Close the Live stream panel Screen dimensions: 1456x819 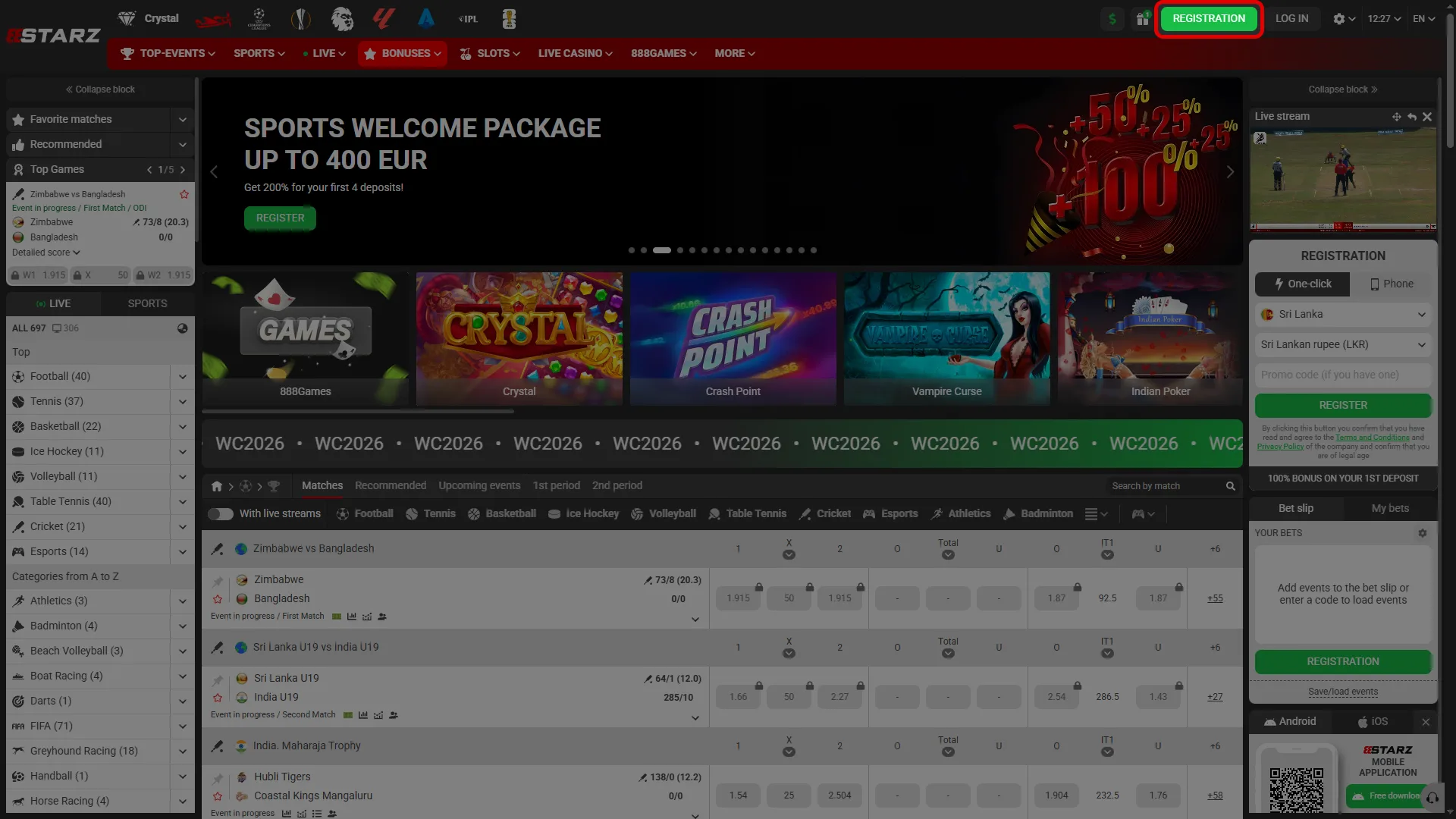pos(1427,117)
